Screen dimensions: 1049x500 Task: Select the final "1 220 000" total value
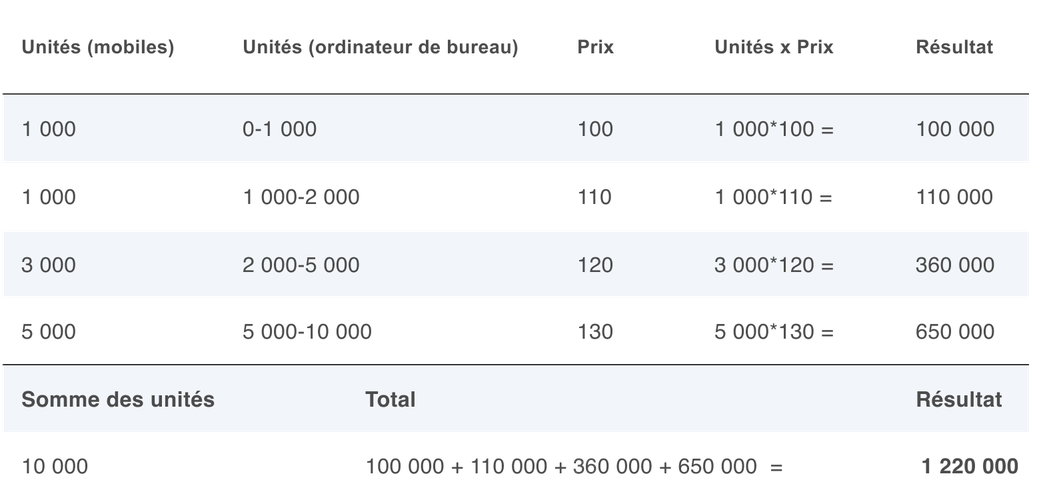click(x=970, y=466)
